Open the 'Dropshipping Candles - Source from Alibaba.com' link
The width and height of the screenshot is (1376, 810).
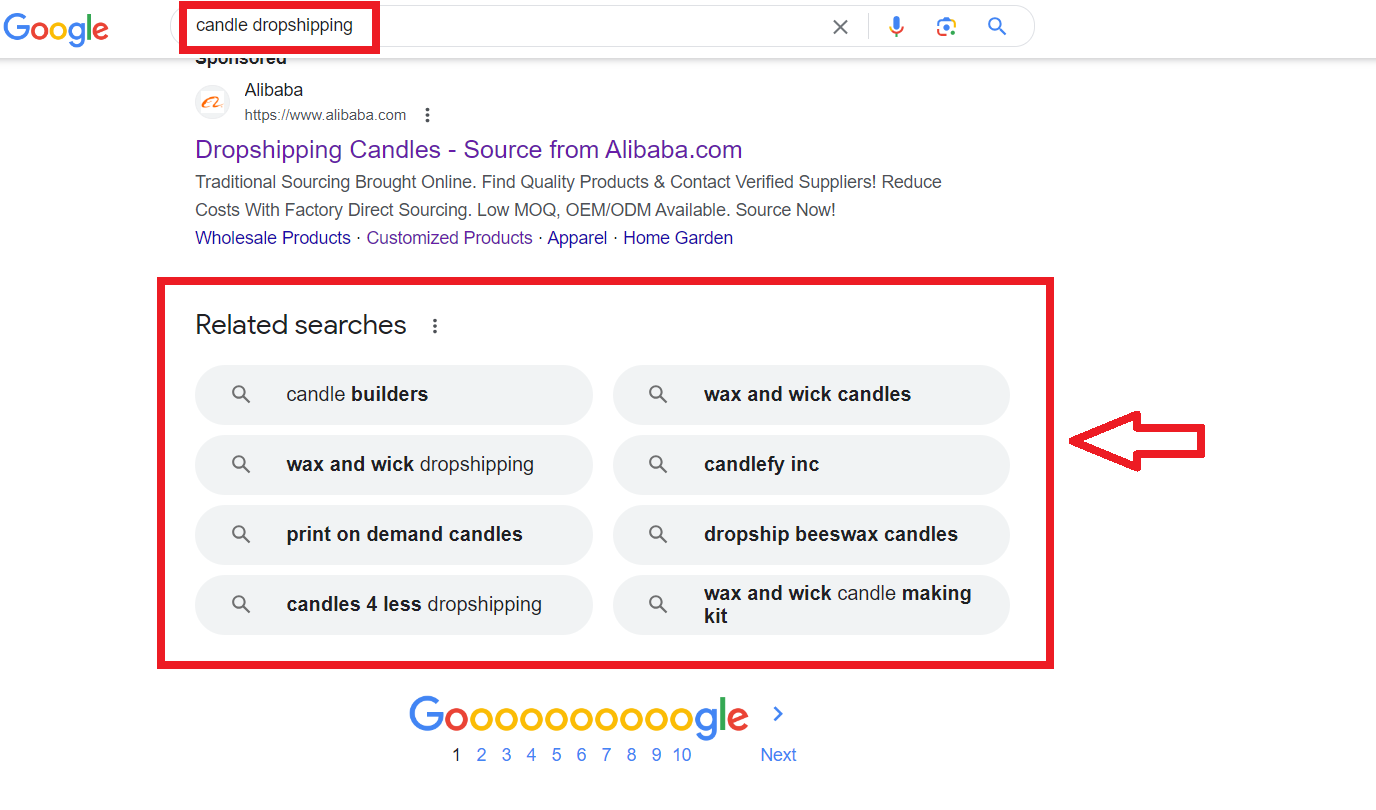click(468, 149)
